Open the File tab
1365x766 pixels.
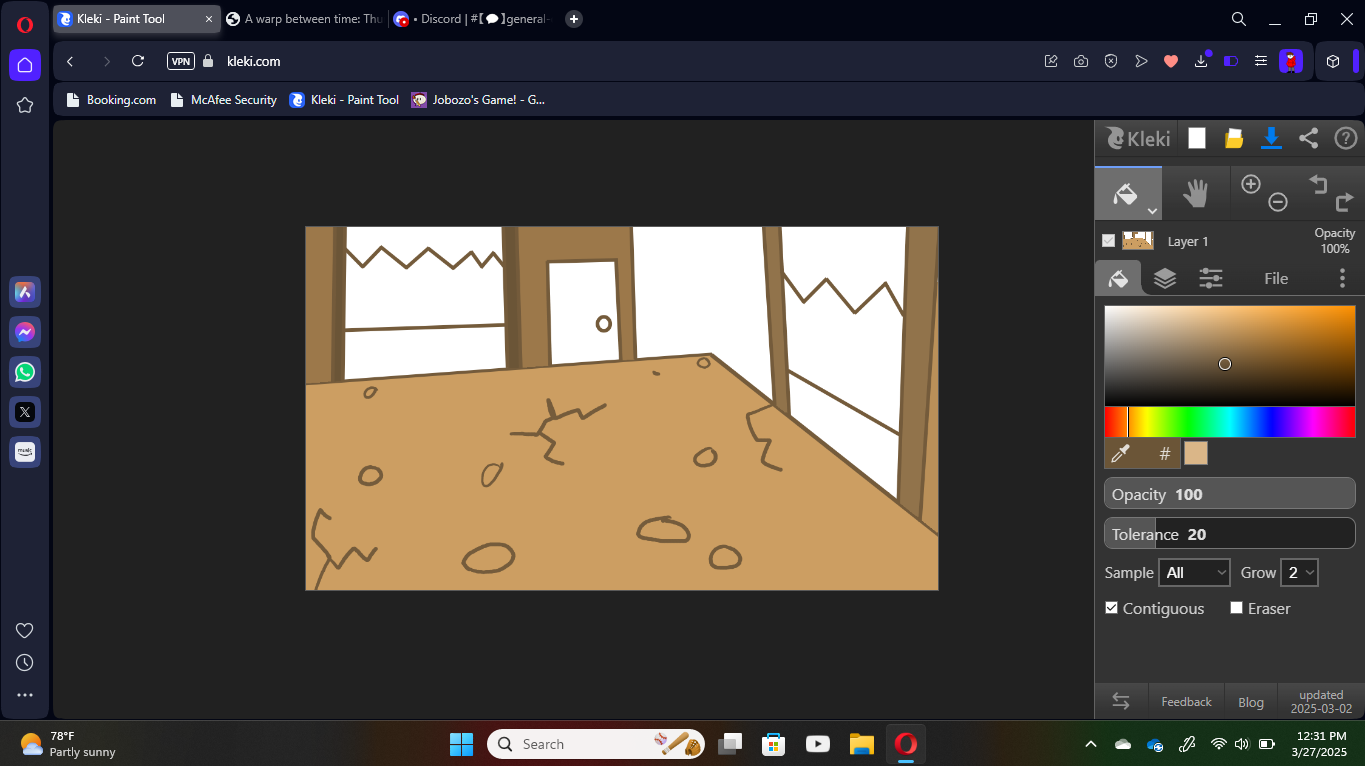pyautogui.click(x=1275, y=279)
